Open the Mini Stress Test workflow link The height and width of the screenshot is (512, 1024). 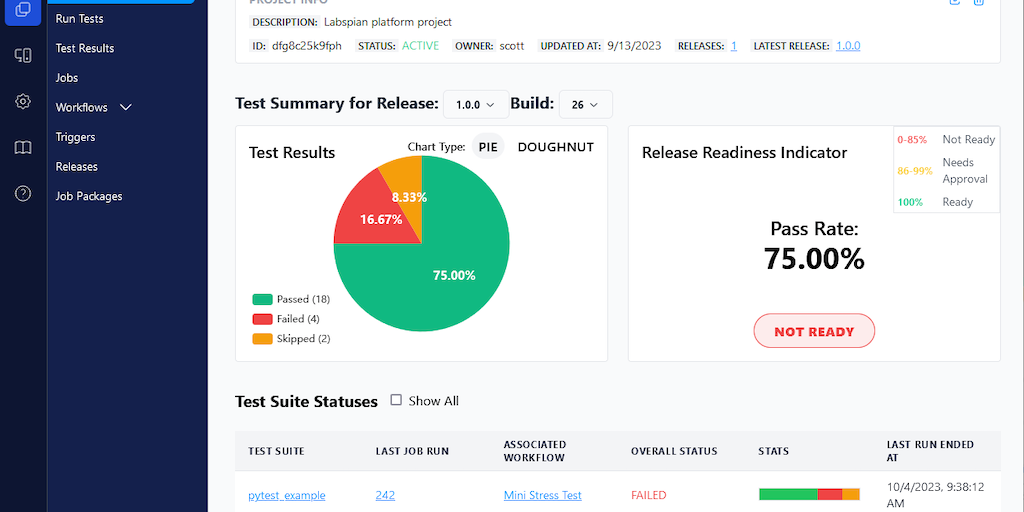click(542, 495)
